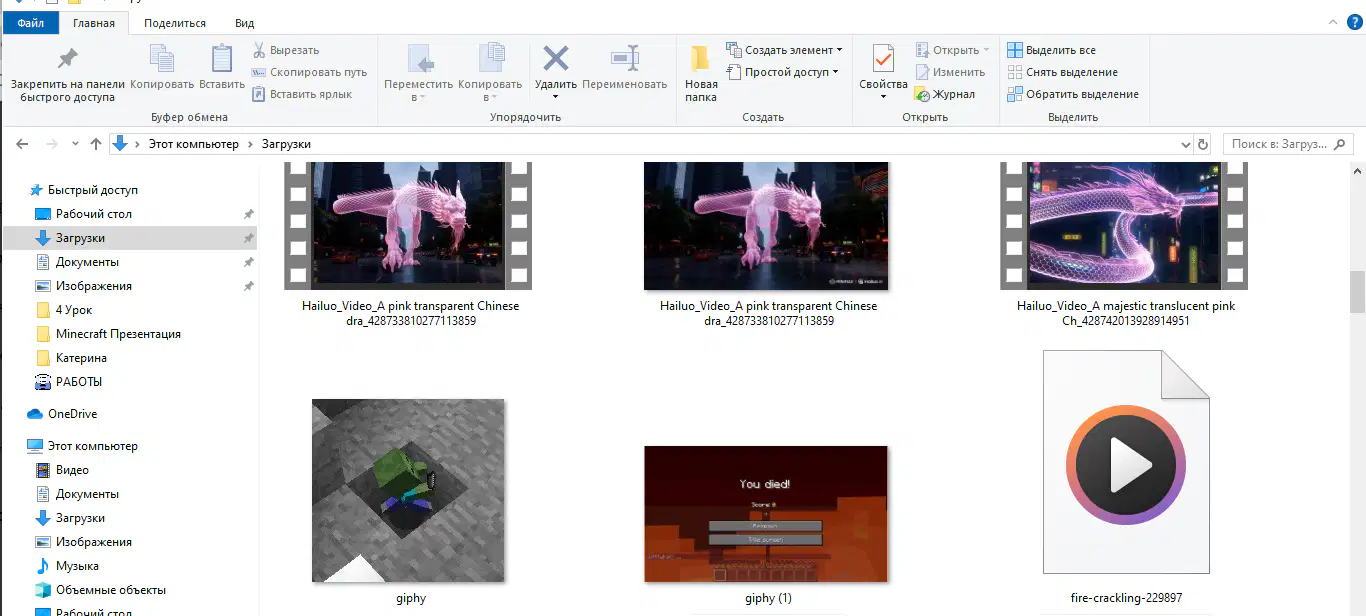The width and height of the screenshot is (1366, 616).
Task: Open Журнал history
Action: (945, 94)
